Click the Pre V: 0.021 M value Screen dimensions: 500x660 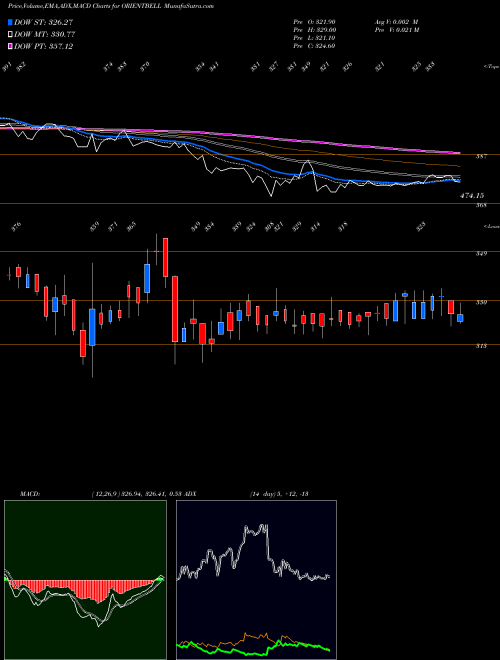pyautogui.click(x=396, y=30)
